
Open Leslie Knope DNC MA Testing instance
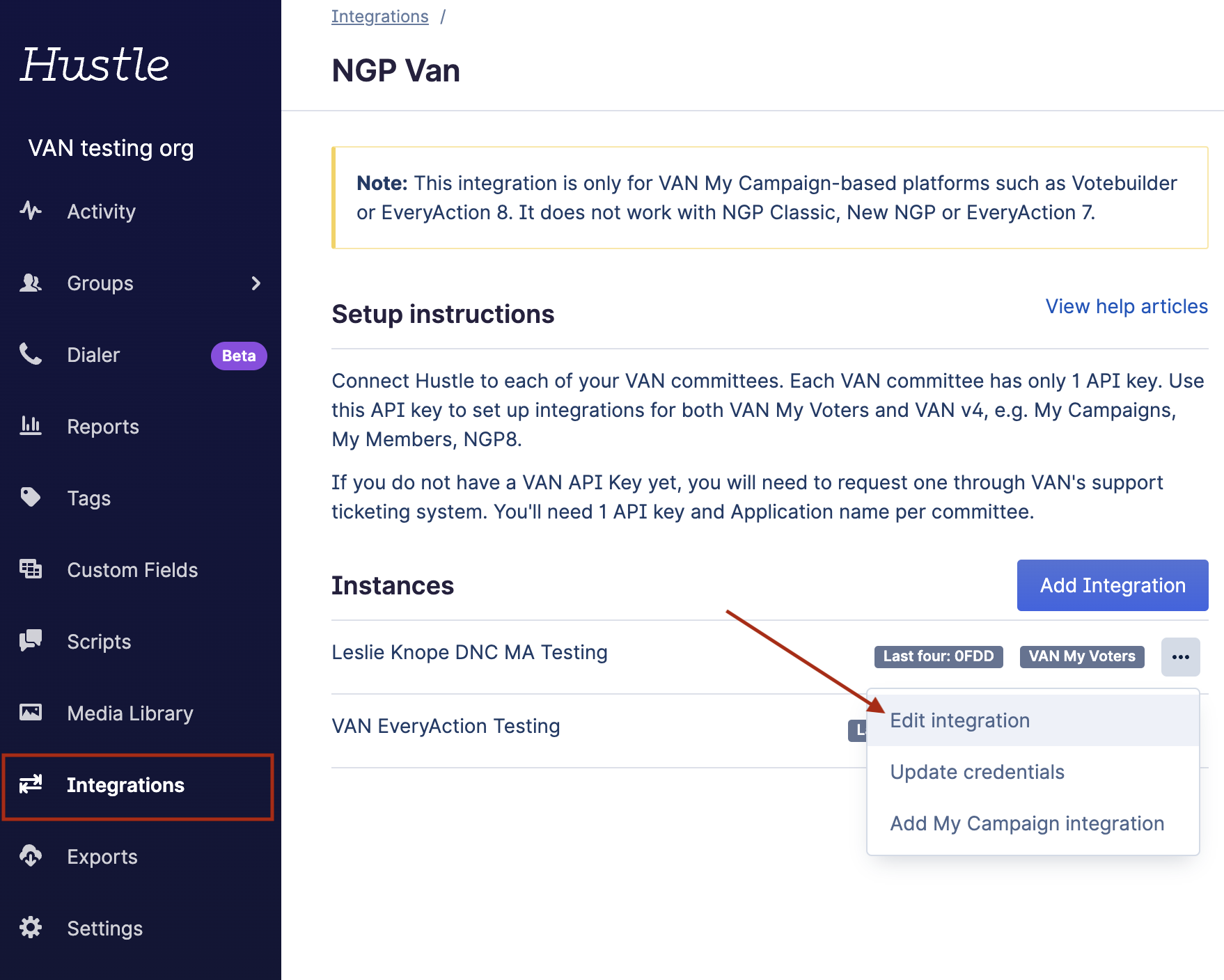(x=469, y=652)
